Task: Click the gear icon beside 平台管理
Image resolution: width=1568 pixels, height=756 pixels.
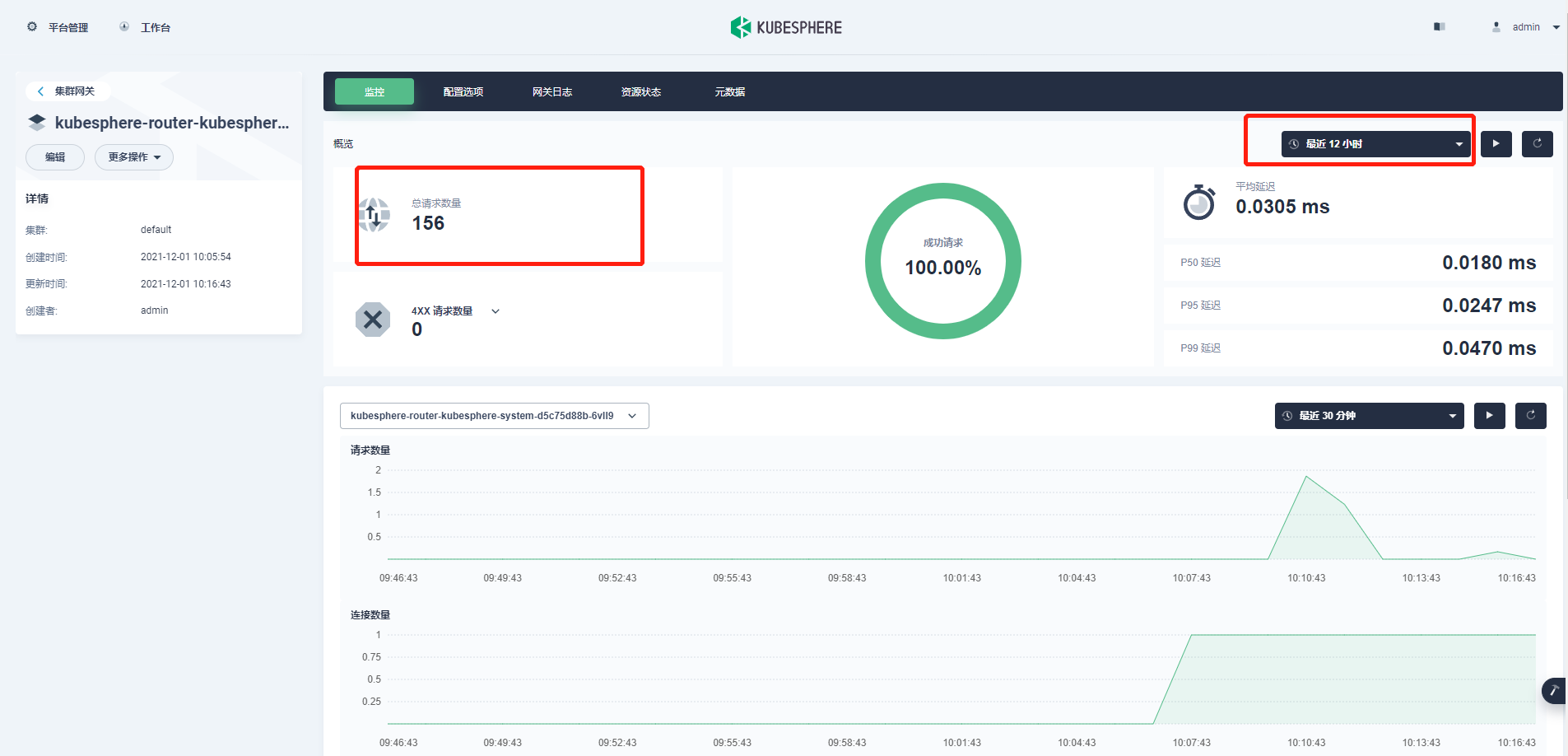Action: coord(32,26)
